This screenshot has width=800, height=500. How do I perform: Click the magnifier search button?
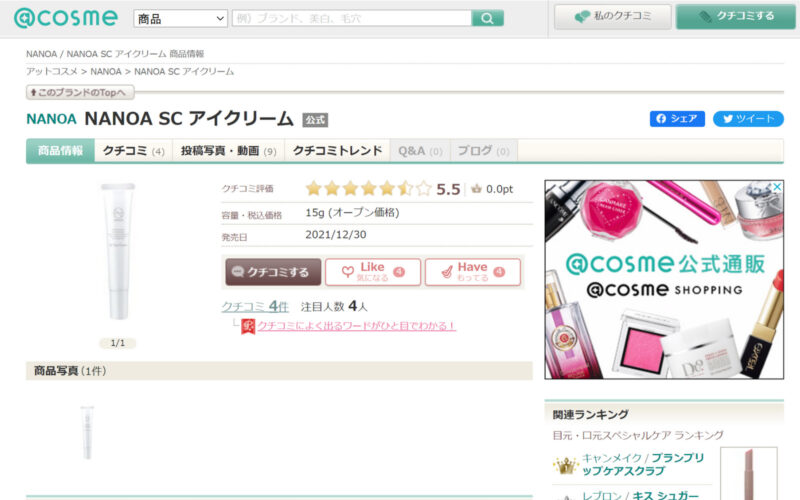[487, 18]
